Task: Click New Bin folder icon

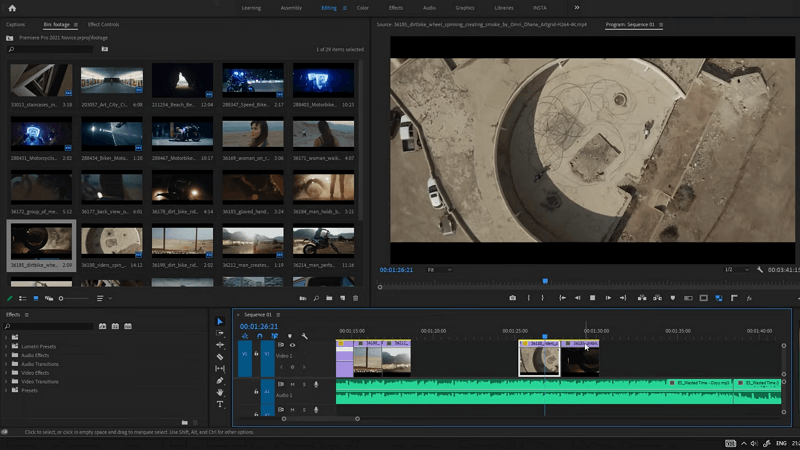Action: click(x=329, y=298)
